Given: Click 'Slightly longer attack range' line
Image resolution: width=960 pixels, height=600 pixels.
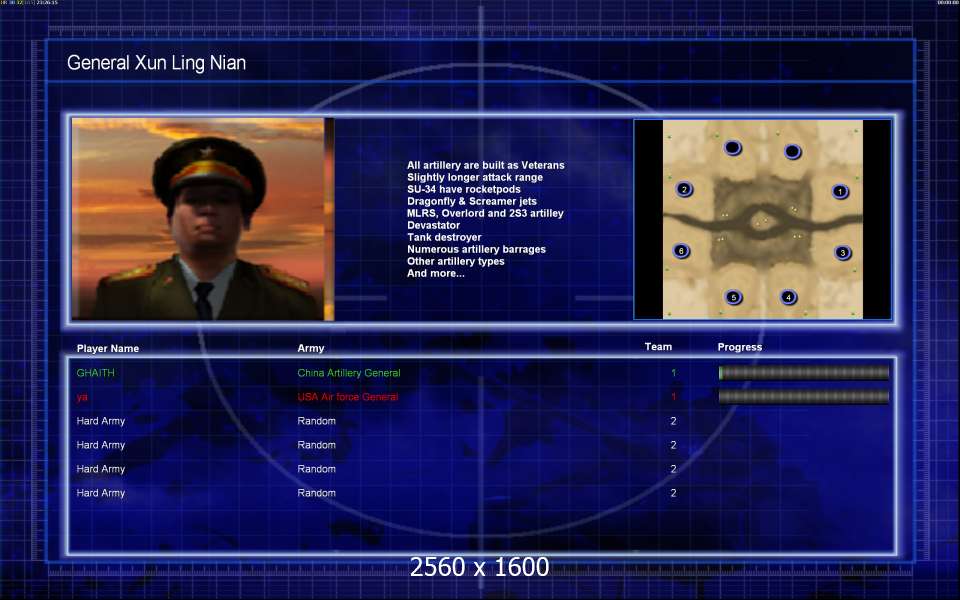Looking at the screenshot, I should [x=475, y=178].
